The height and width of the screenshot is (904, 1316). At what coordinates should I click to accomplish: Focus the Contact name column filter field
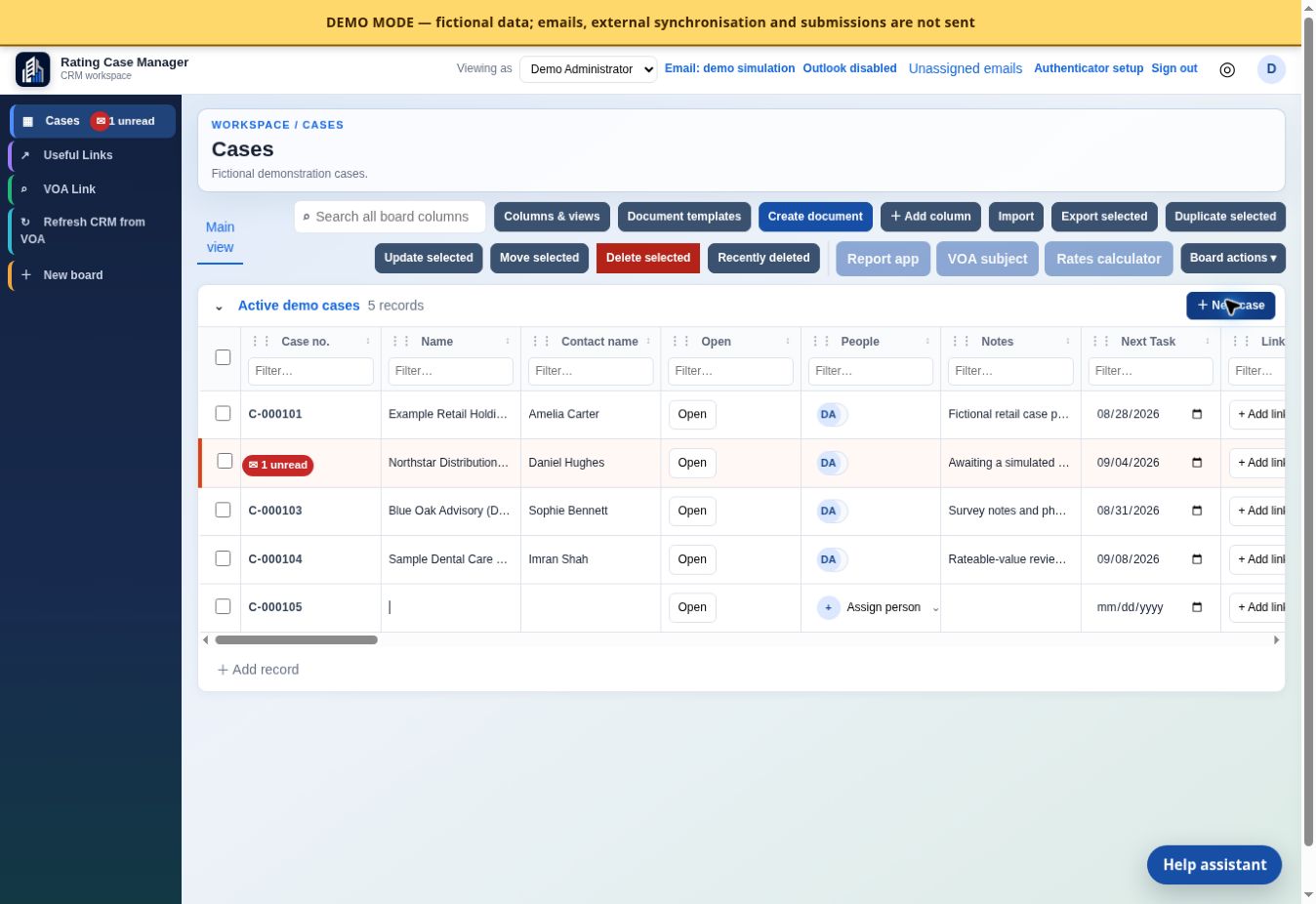591,371
